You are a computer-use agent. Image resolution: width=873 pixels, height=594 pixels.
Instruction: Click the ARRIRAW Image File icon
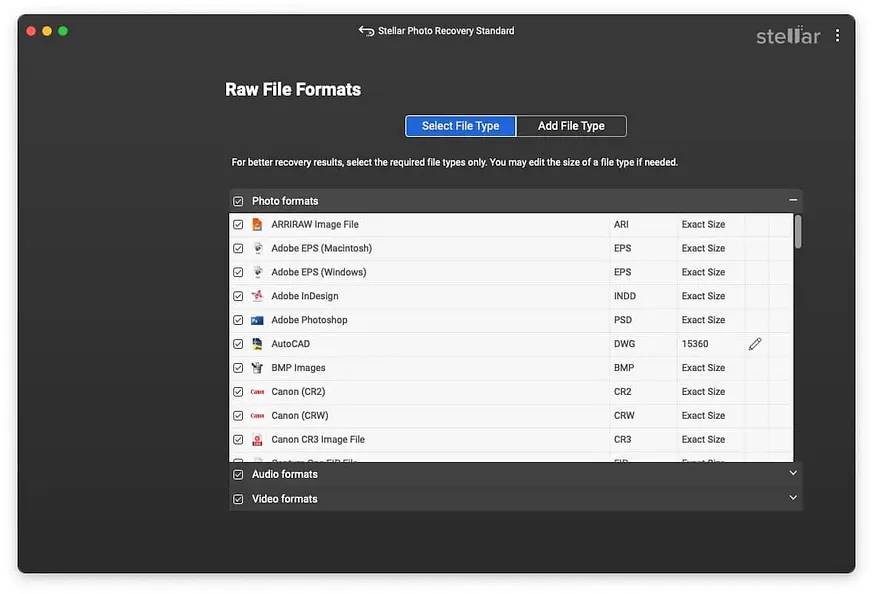(257, 224)
